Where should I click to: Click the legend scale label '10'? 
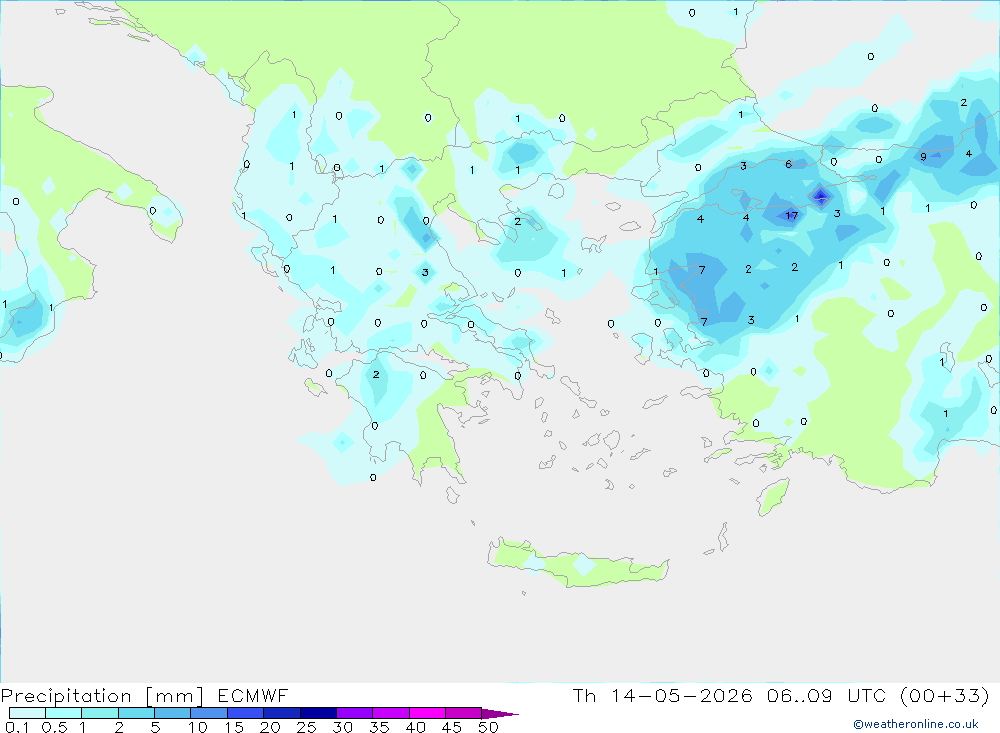198,727
